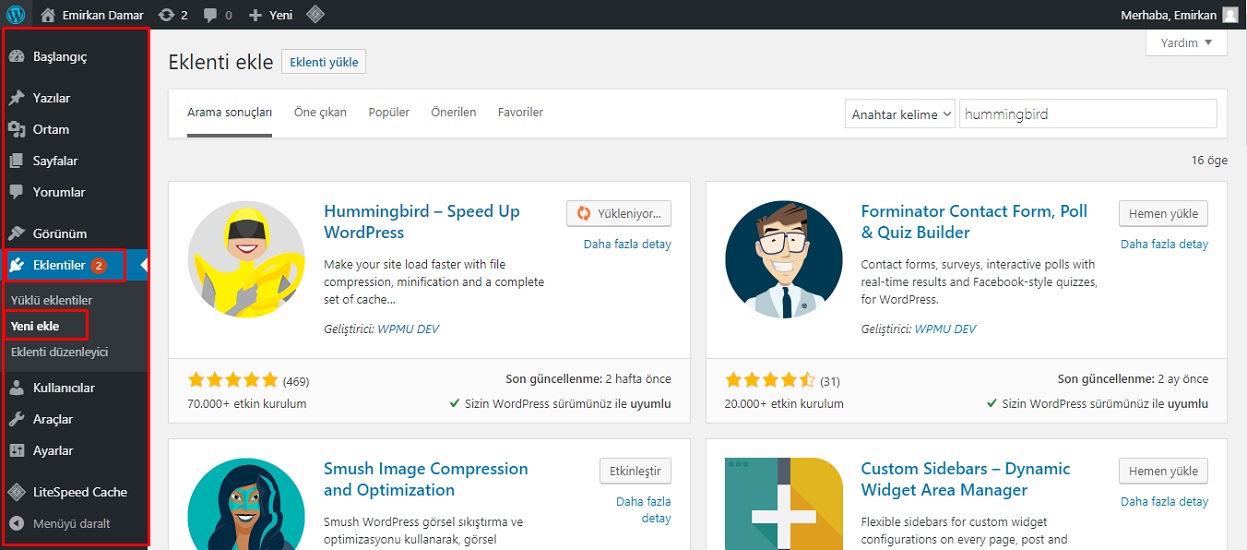Click WPMU DEV developer link under Hummingbird
The width and height of the screenshot is (1247, 550).
(x=408, y=329)
